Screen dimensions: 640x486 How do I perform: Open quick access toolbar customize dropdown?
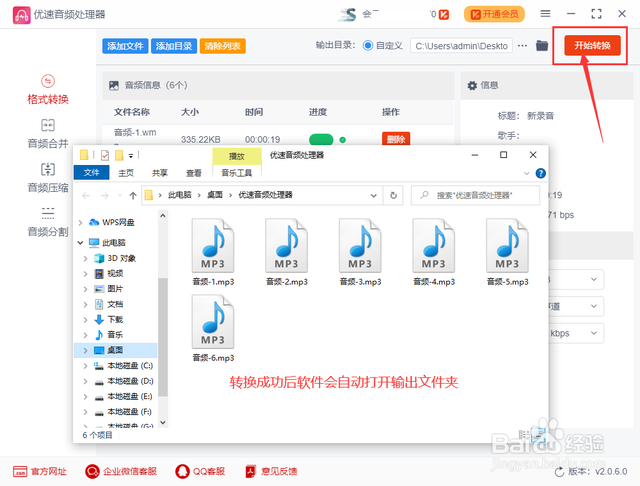pos(131,156)
